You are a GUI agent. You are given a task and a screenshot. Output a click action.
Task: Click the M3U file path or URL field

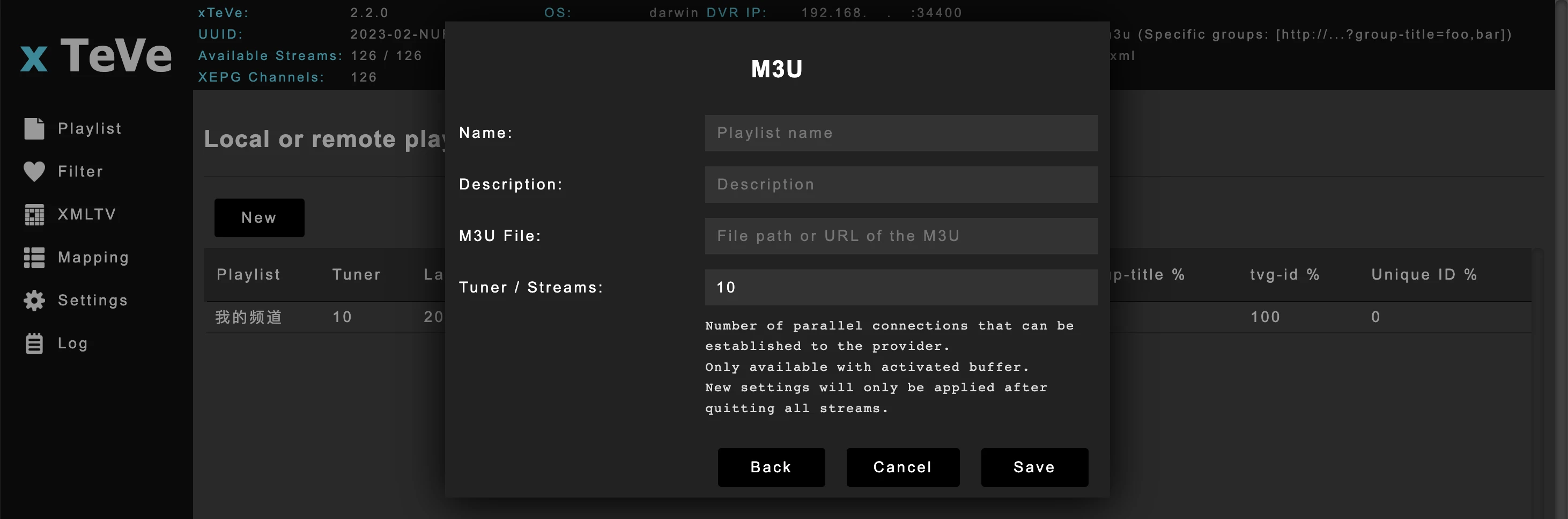[x=901, y=236]
